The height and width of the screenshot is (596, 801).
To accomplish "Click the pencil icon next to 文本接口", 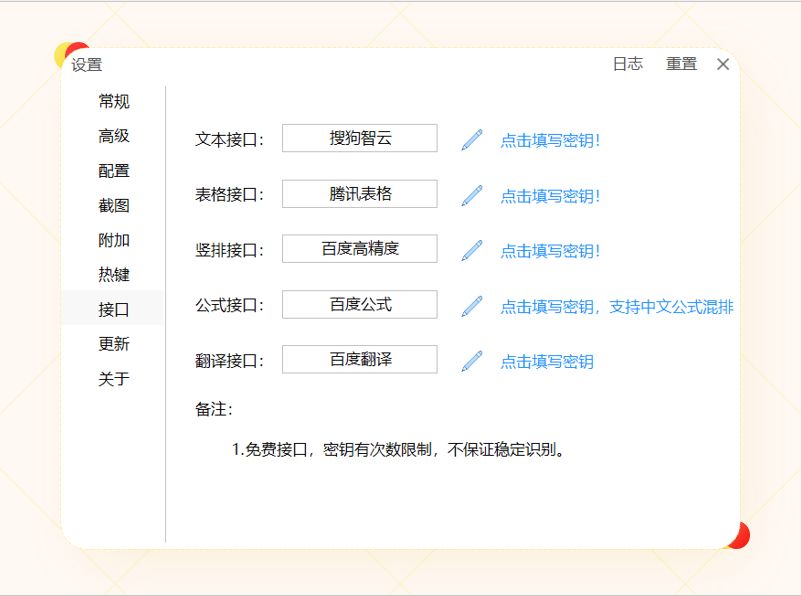I will pyautogui.click(x=469, y=141).
